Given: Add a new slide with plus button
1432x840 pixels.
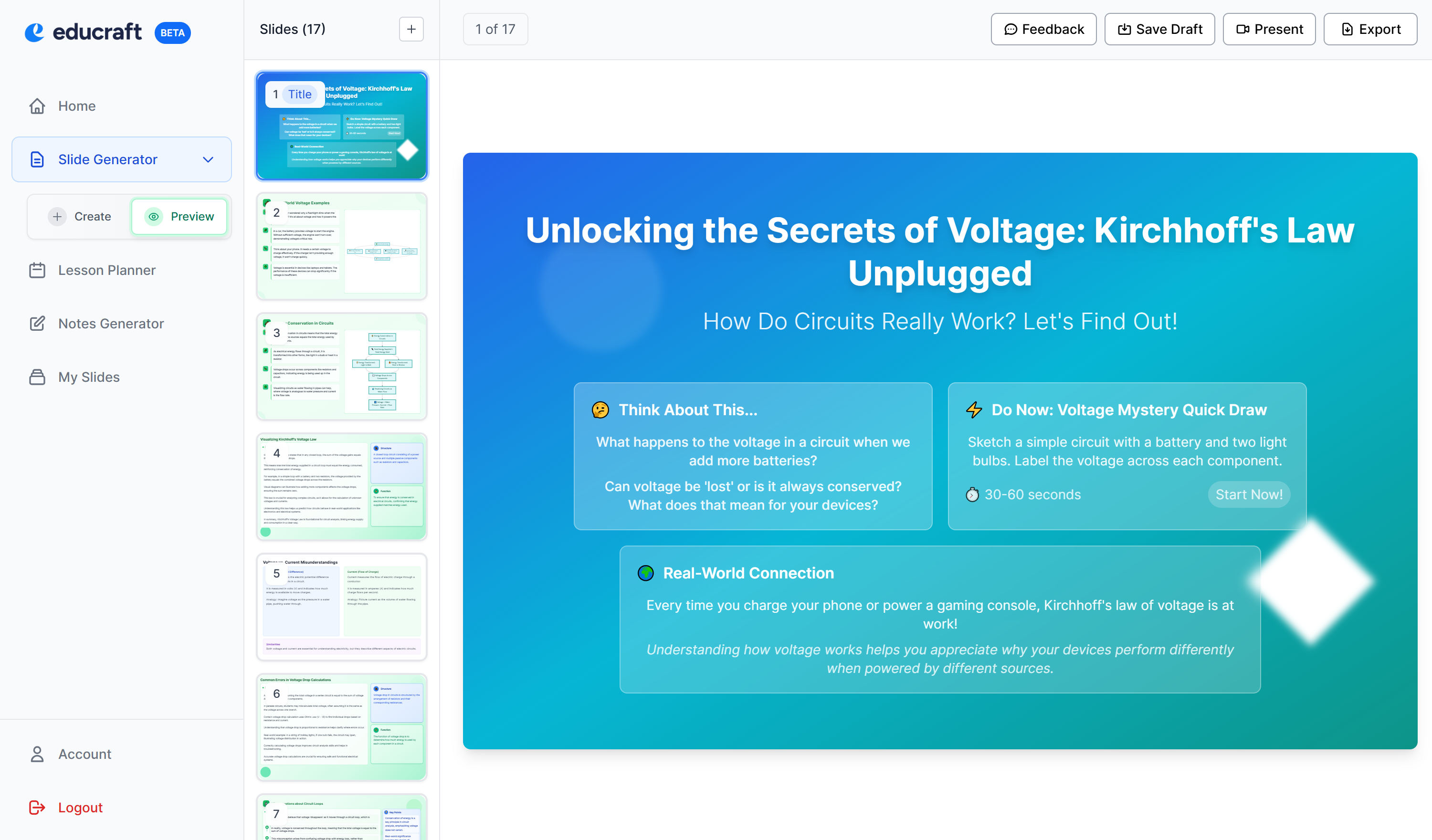Looking at the screenshot, I should [x=411, y=29].
